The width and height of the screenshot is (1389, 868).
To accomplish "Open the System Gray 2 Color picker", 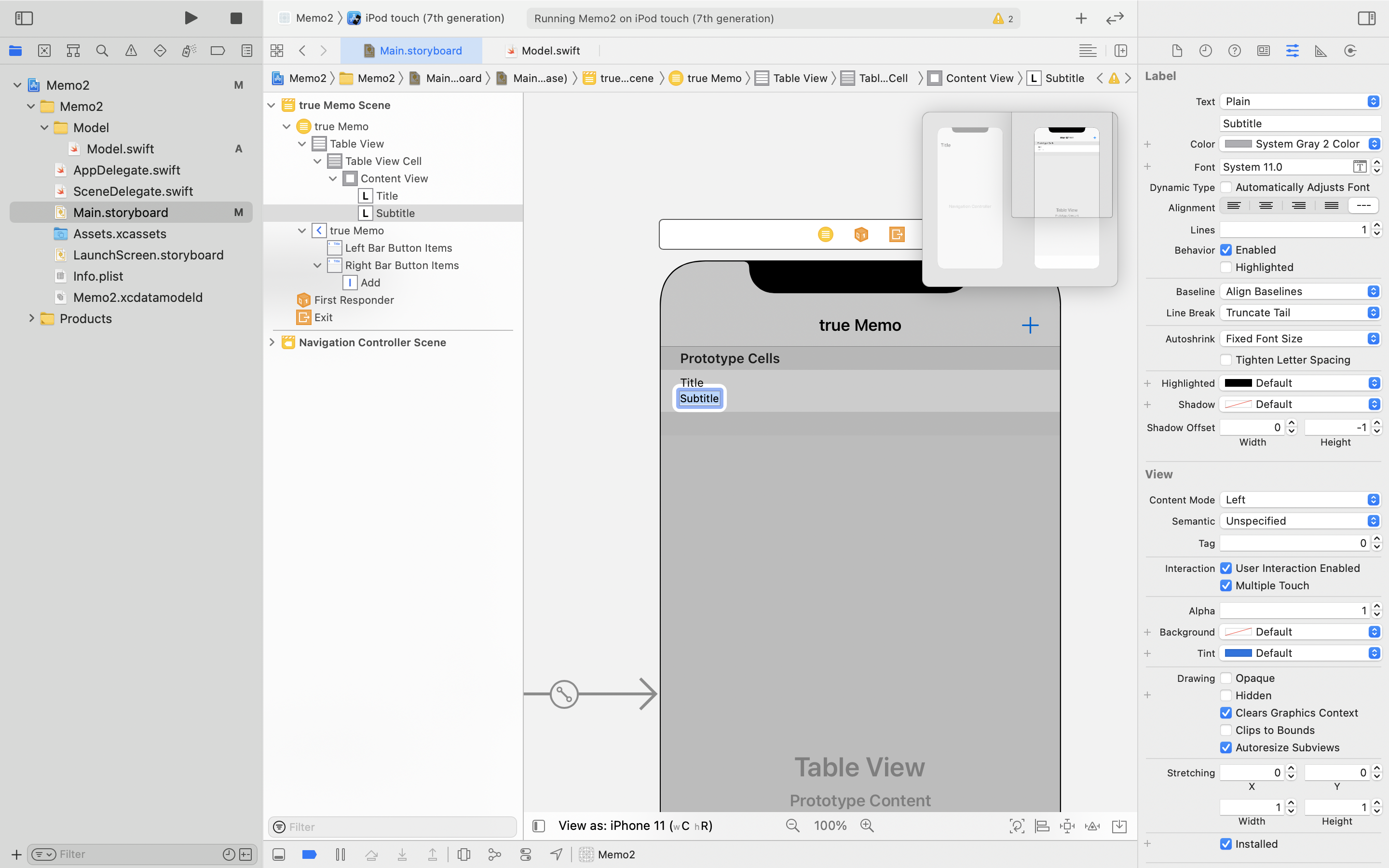I will (x=1299, y=144).
